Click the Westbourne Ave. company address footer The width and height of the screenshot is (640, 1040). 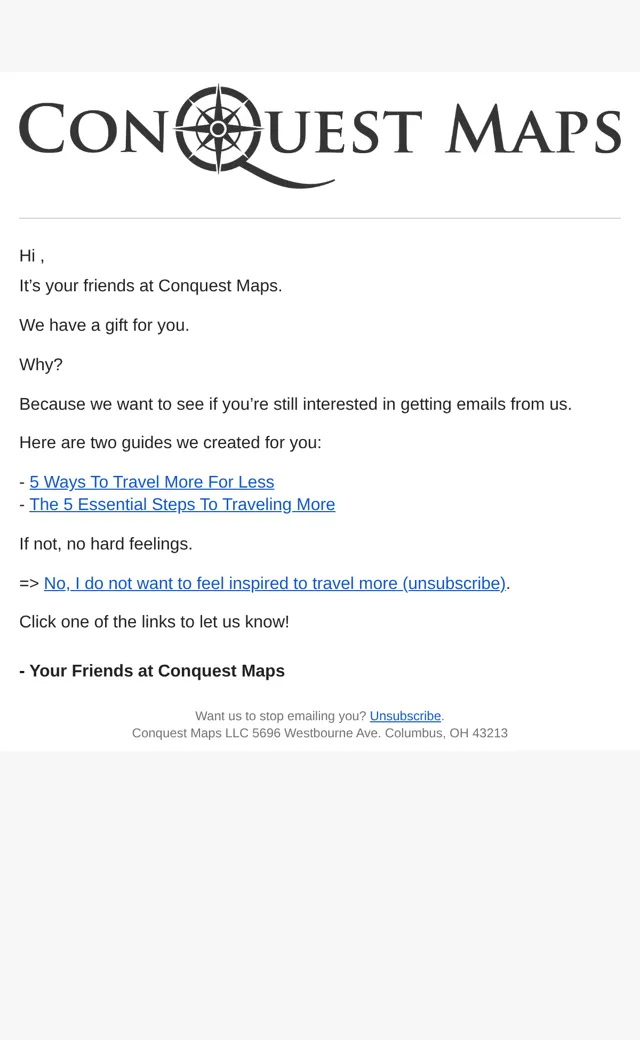pos(320,734)
